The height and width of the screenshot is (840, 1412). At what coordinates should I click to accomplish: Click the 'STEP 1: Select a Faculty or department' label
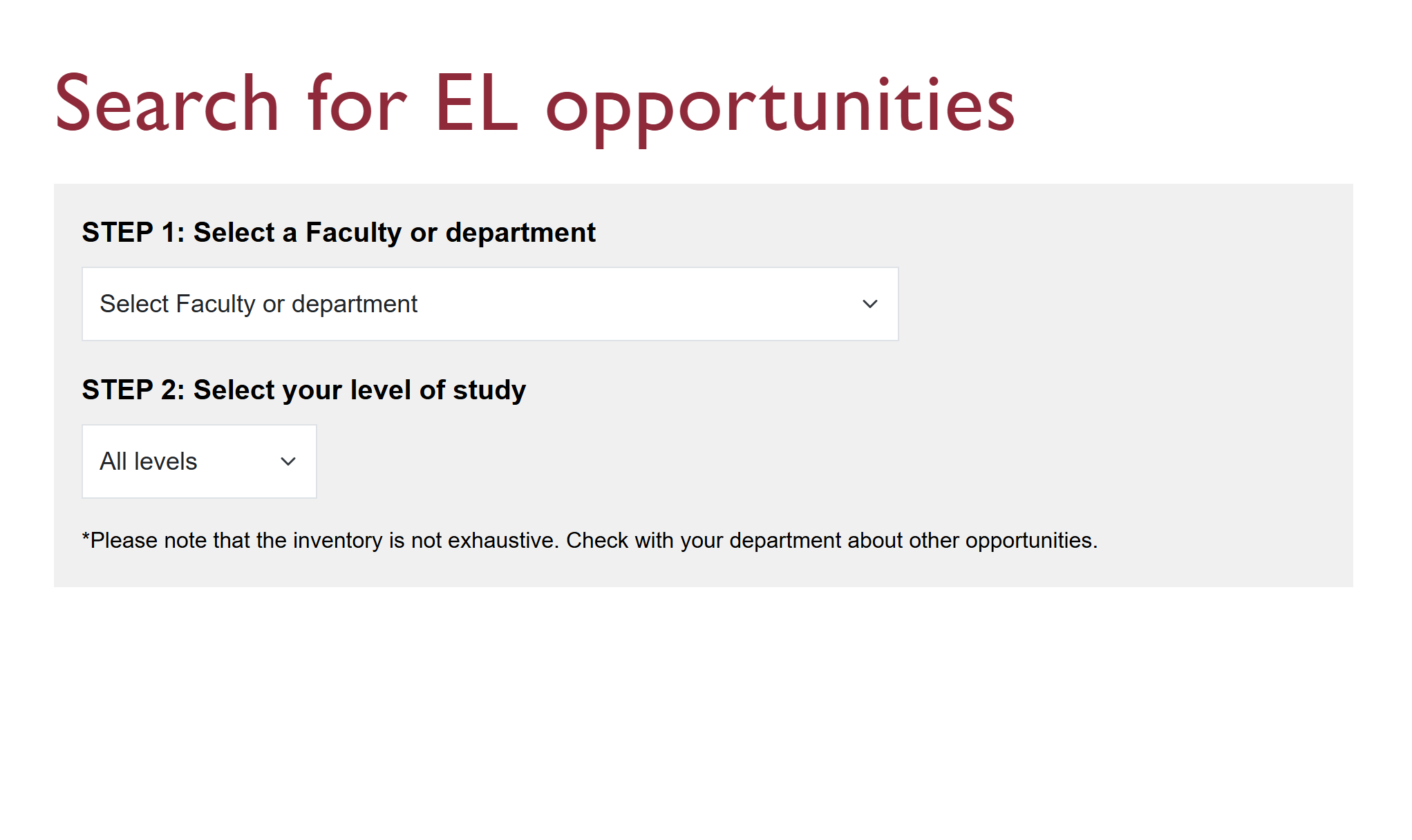pos(338,233)
